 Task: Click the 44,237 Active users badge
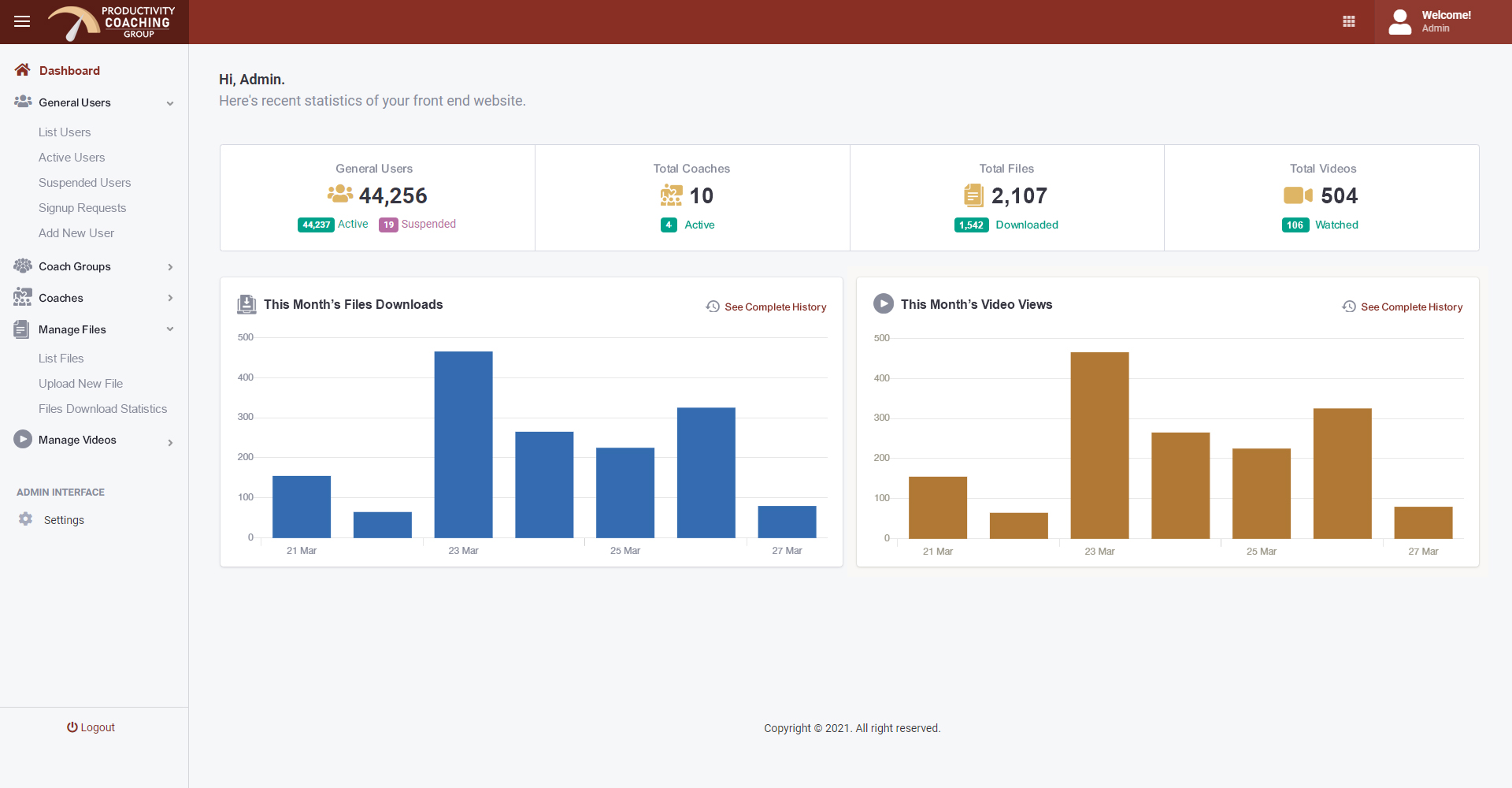[316, 225]
